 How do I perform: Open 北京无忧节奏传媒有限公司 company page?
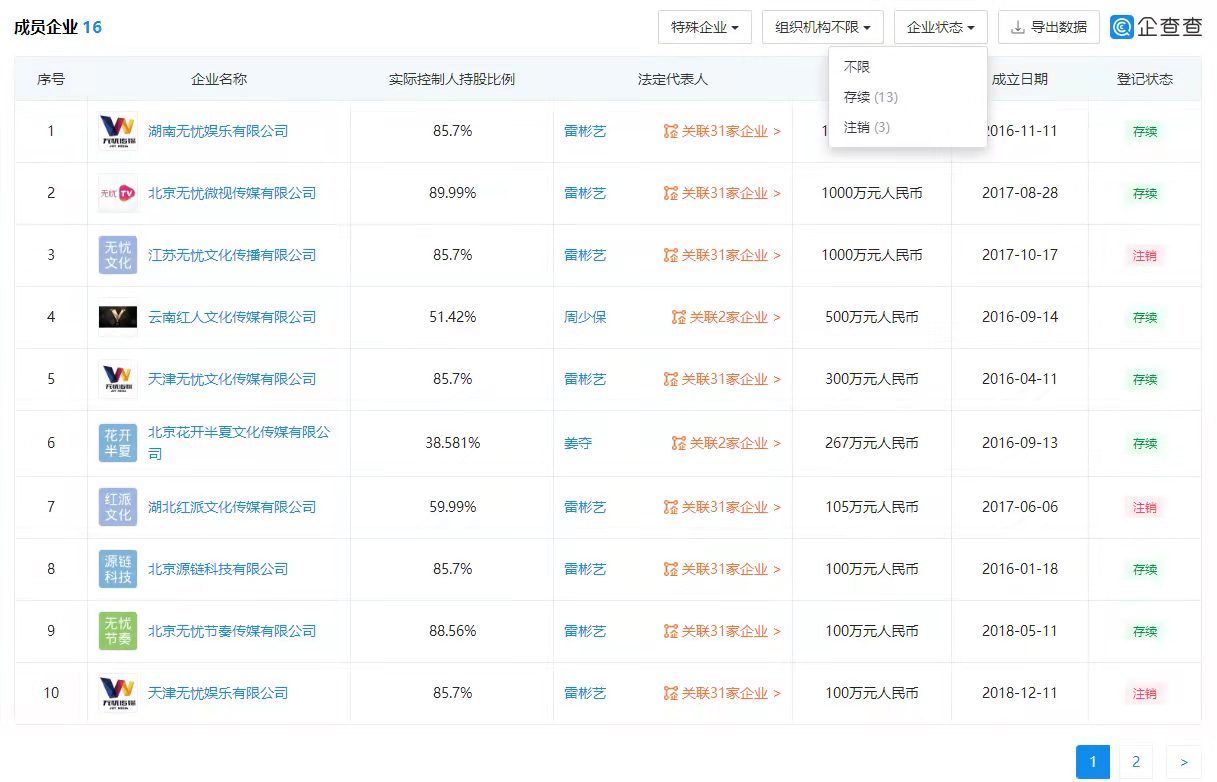tap(232, 631)
